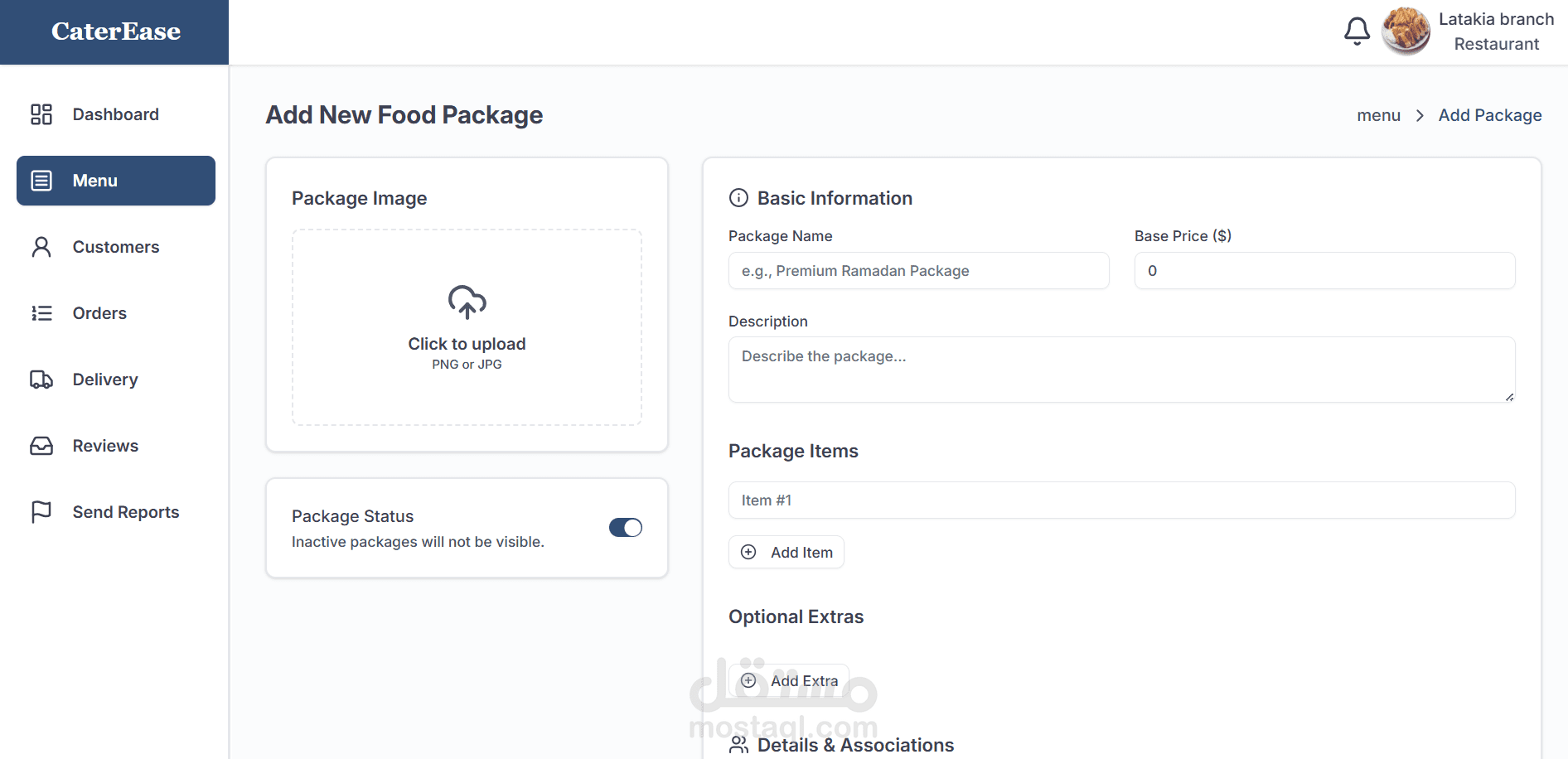Click the Send Reports flag icon
Image resolution: width=1568 pixels, height=759 pixels.
click(x=41, y=512)
